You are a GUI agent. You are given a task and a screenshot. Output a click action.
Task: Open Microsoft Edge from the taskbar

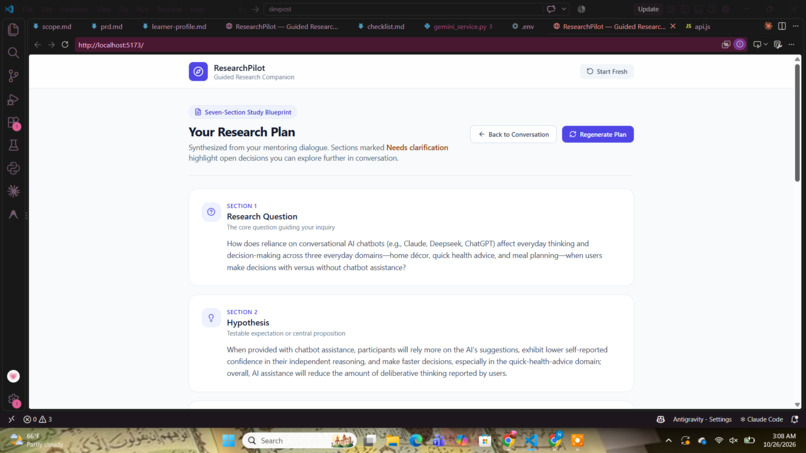click(x=415, y=441)
